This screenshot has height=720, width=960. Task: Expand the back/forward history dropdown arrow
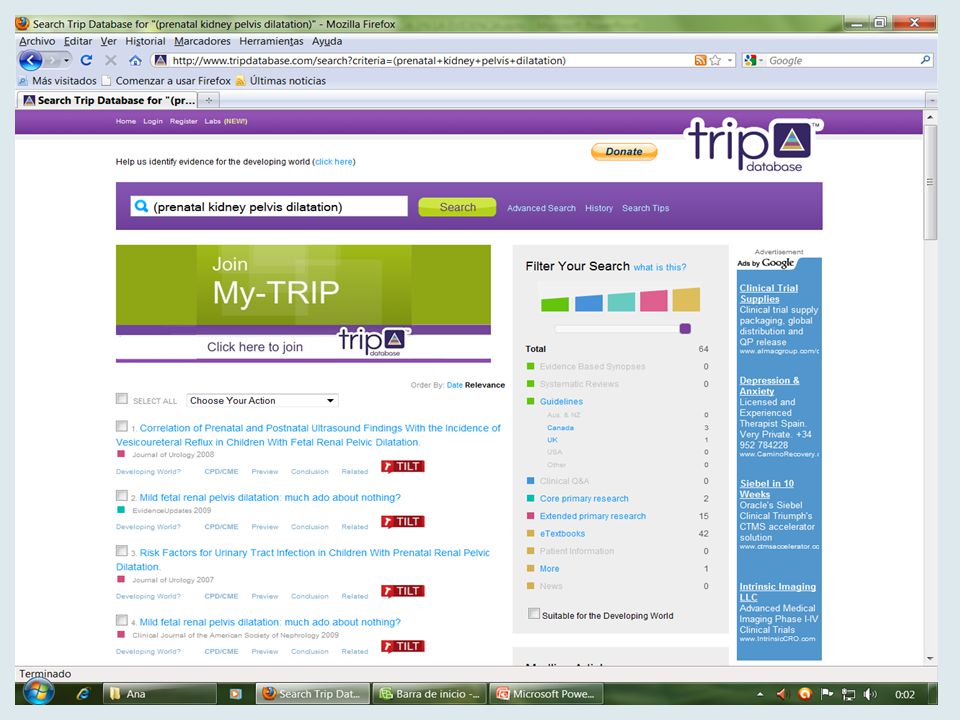point(66,60)
